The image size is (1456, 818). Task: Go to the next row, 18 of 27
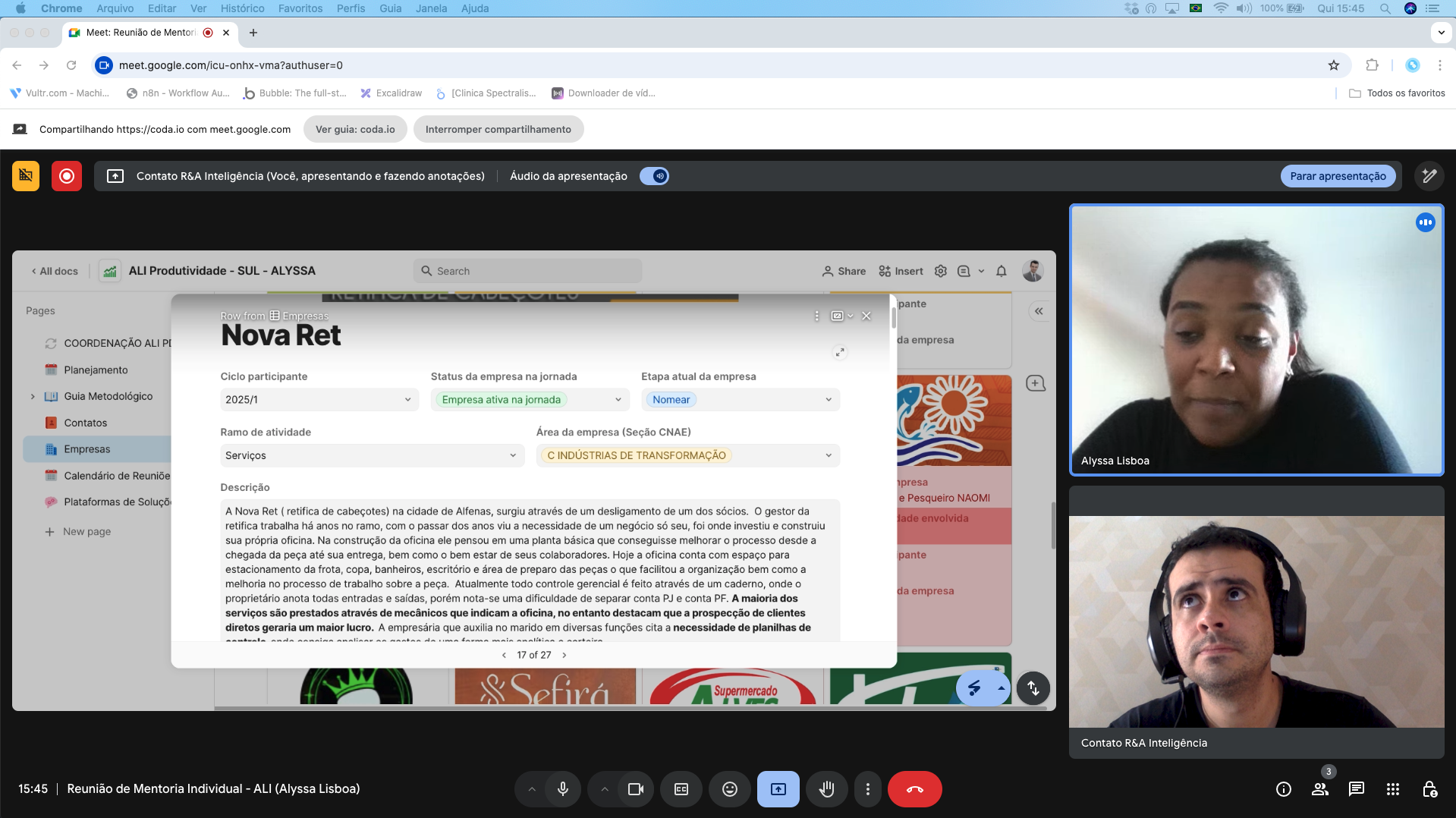(x=564, y=655)
